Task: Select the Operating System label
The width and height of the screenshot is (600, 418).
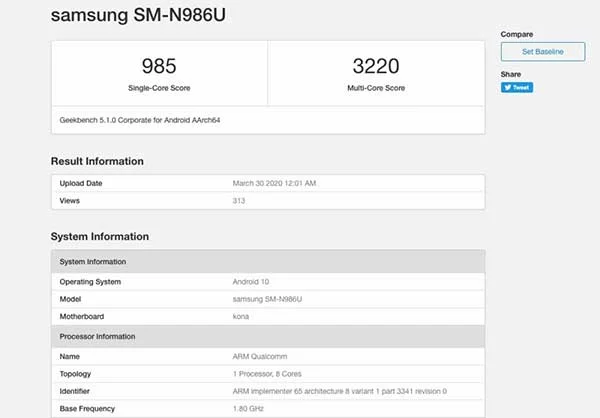Action: tap(90, 282)
